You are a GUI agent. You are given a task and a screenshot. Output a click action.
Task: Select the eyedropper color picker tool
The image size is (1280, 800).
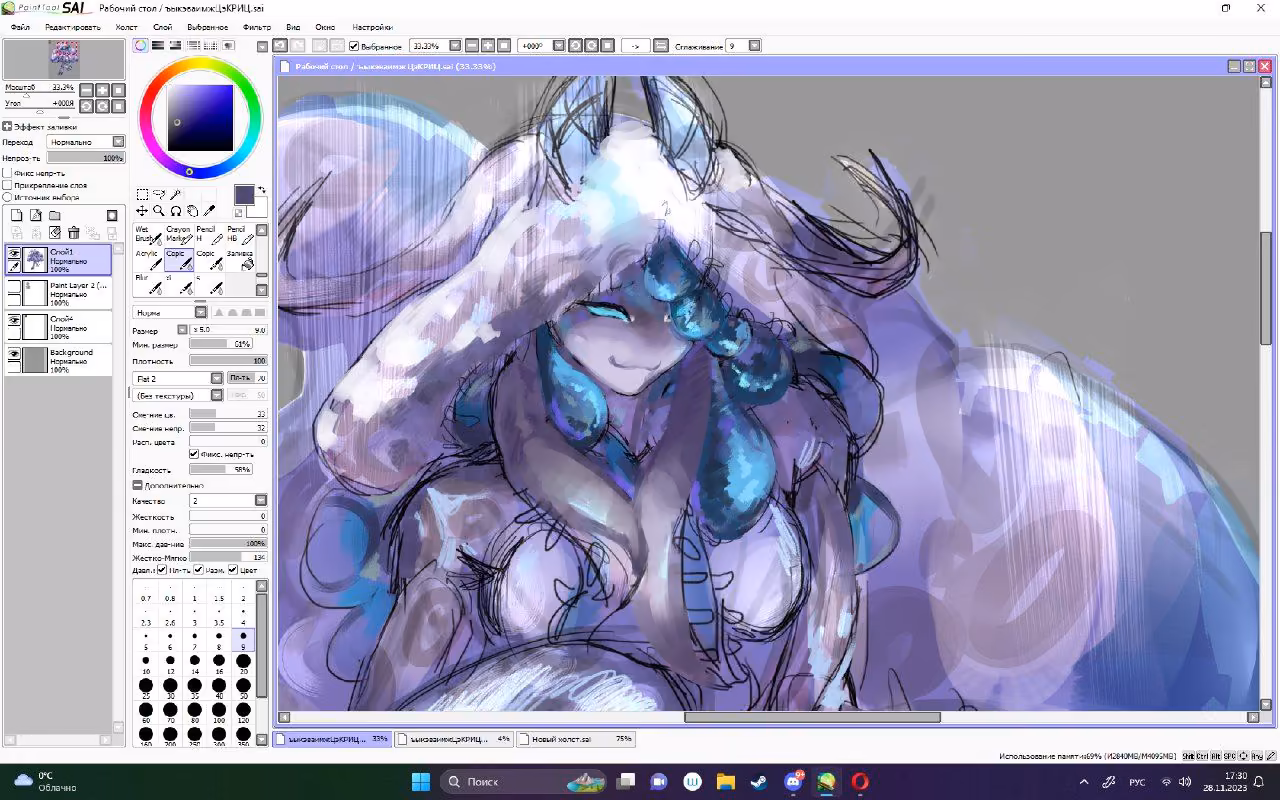point(209,211)
